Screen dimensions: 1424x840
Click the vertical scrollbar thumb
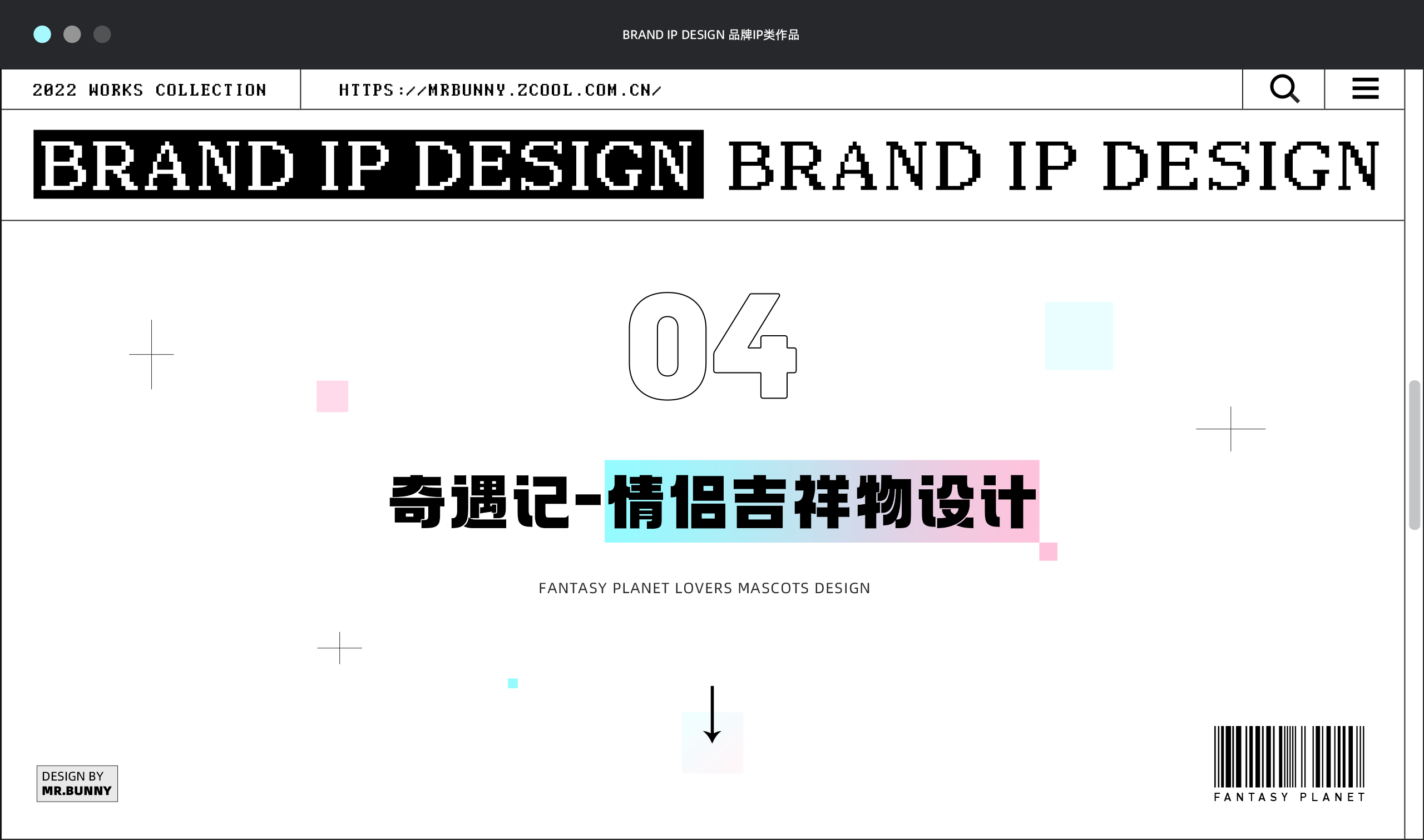tap(1415, 455)
